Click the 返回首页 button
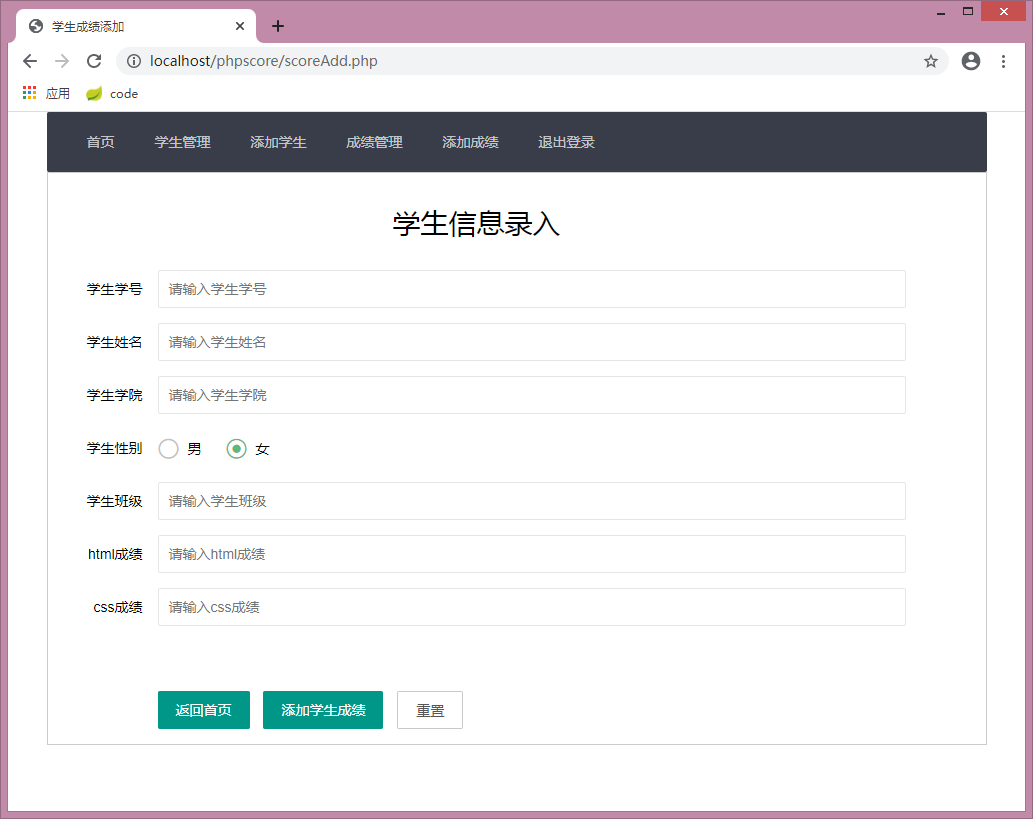 [203, 710]
